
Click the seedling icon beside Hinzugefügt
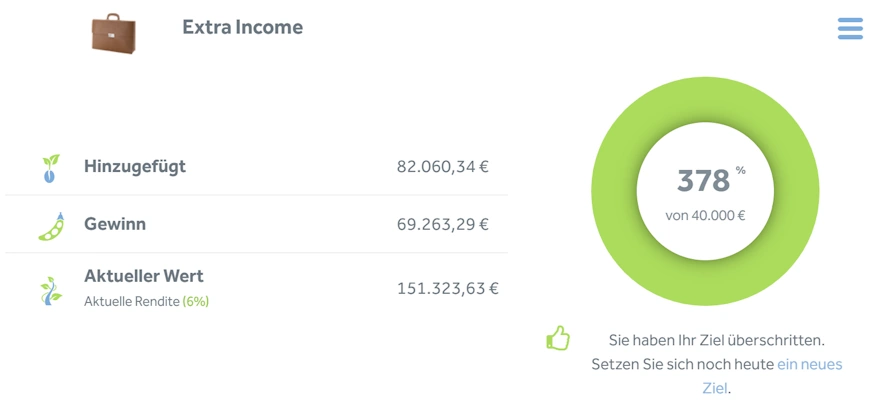pos(50,167)
